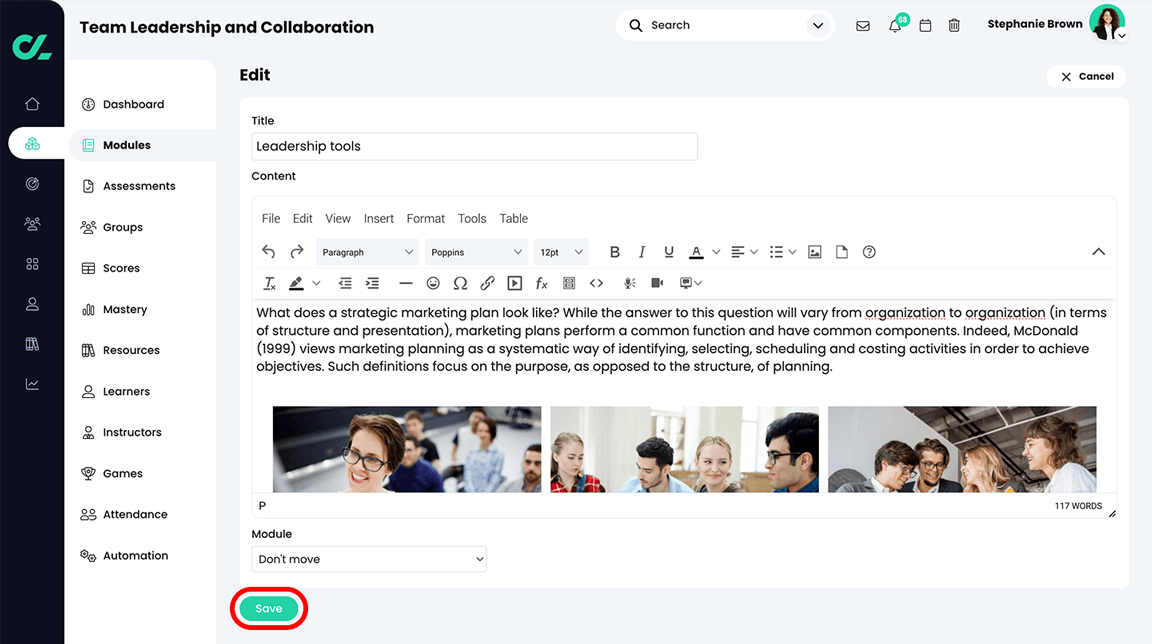Open the Table menu in editor
The image size is (1152, 644).
(514, 219)
